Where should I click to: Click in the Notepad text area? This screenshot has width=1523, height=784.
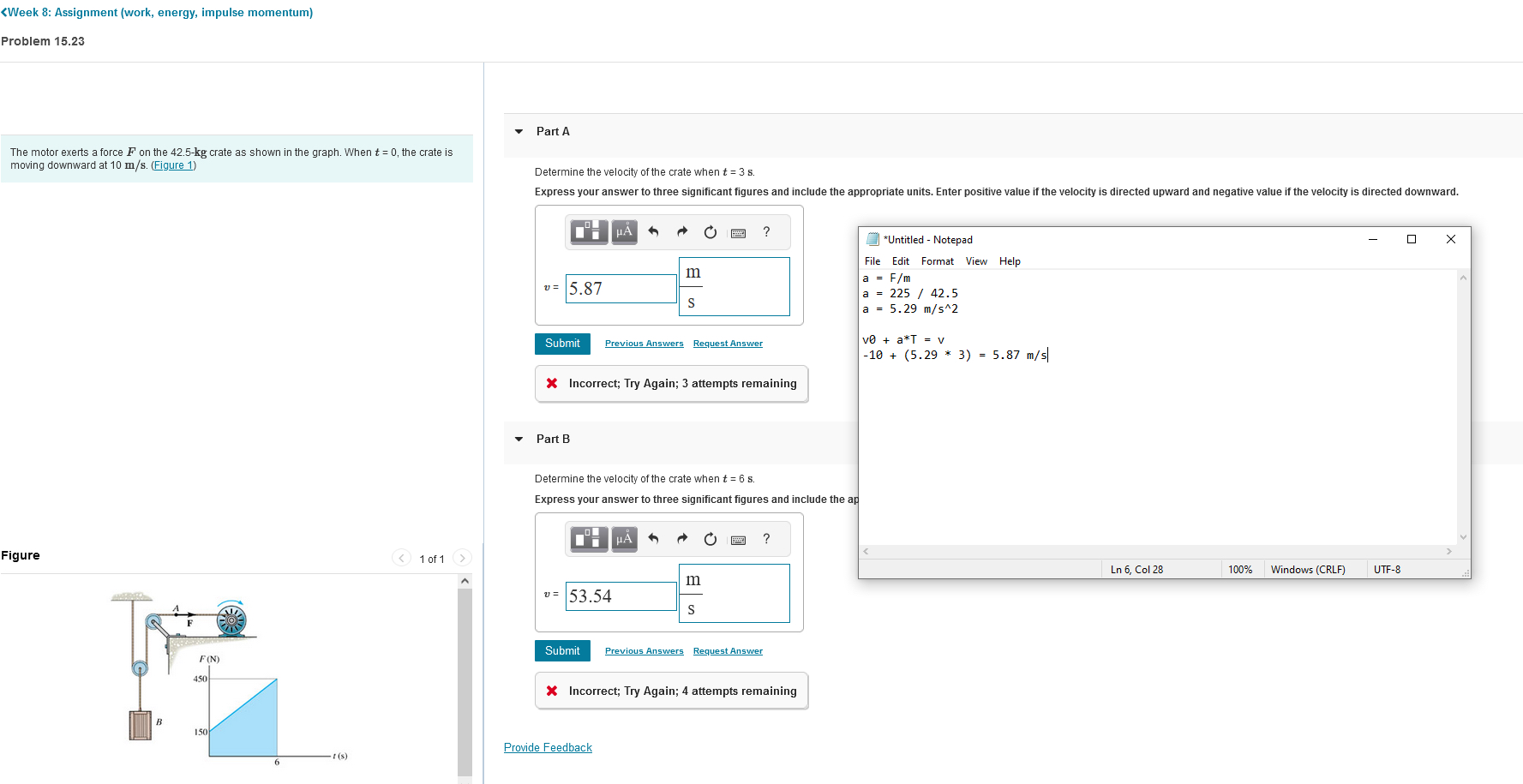[1158, 407]
